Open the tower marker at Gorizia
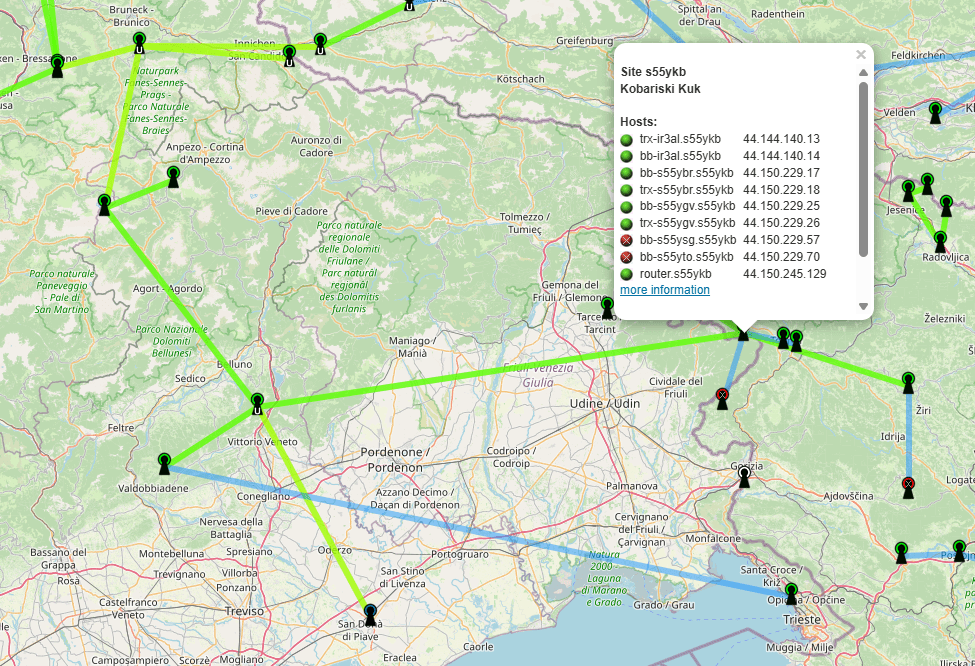975x666 pixels. tap(743, 479)
